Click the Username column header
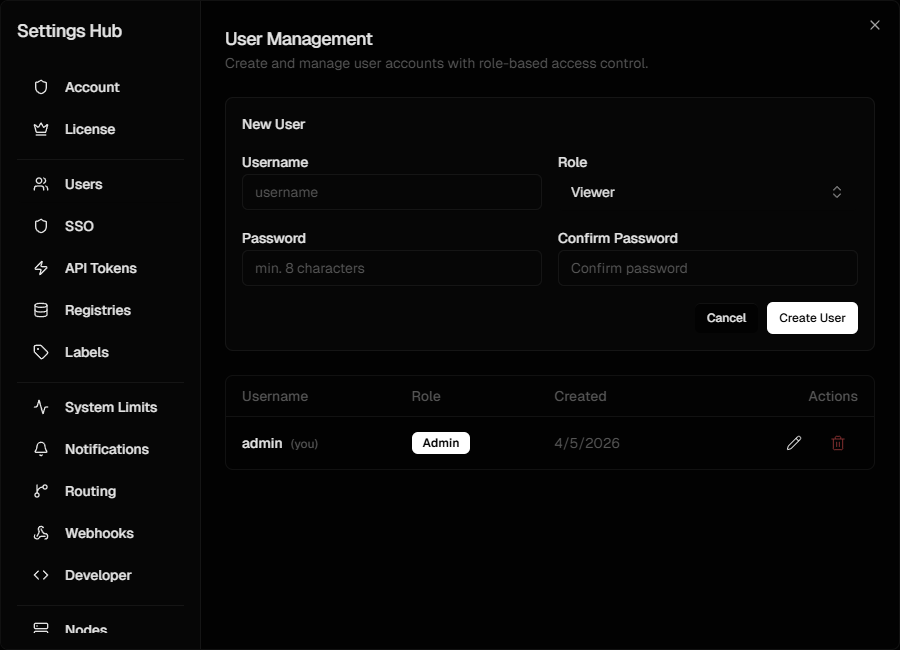 click(x=275, y=396)
